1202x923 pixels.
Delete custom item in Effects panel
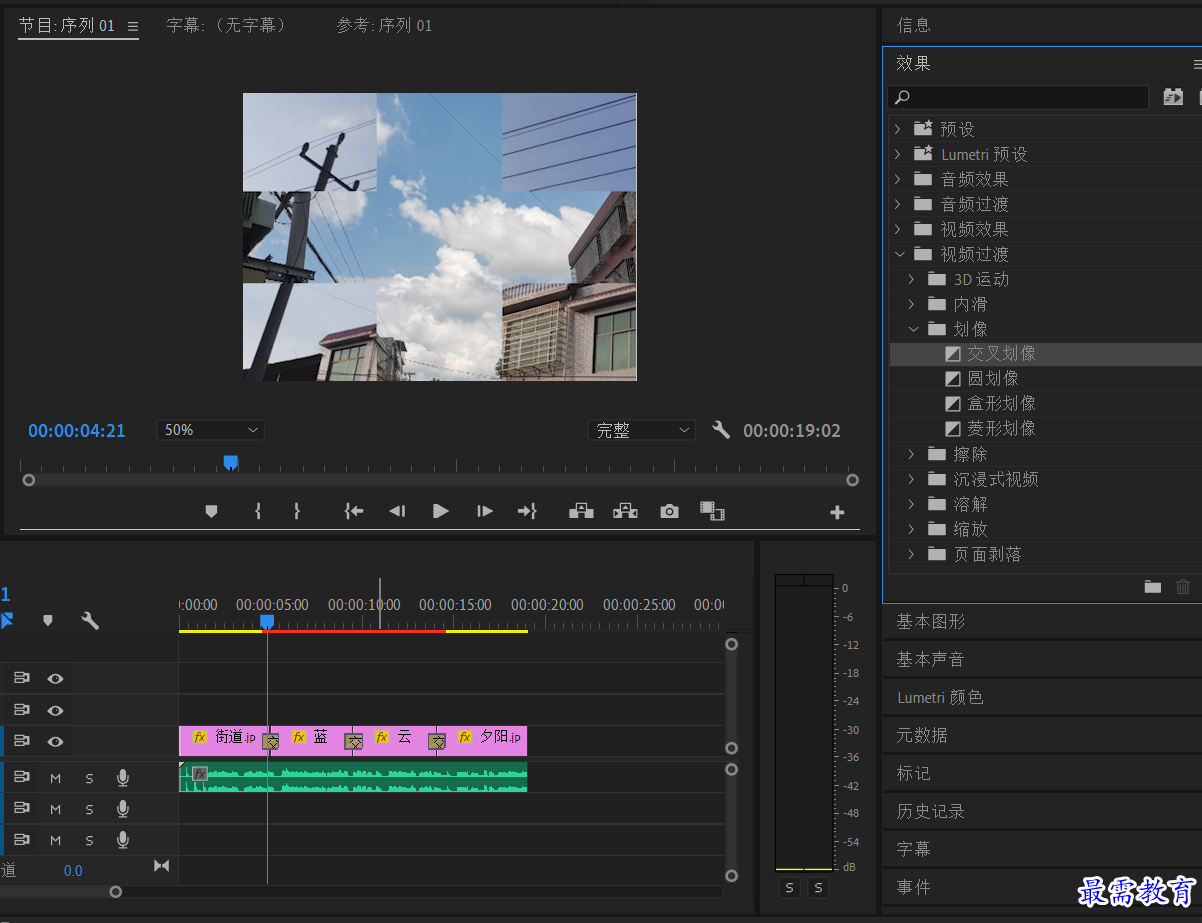(1183, 587)
